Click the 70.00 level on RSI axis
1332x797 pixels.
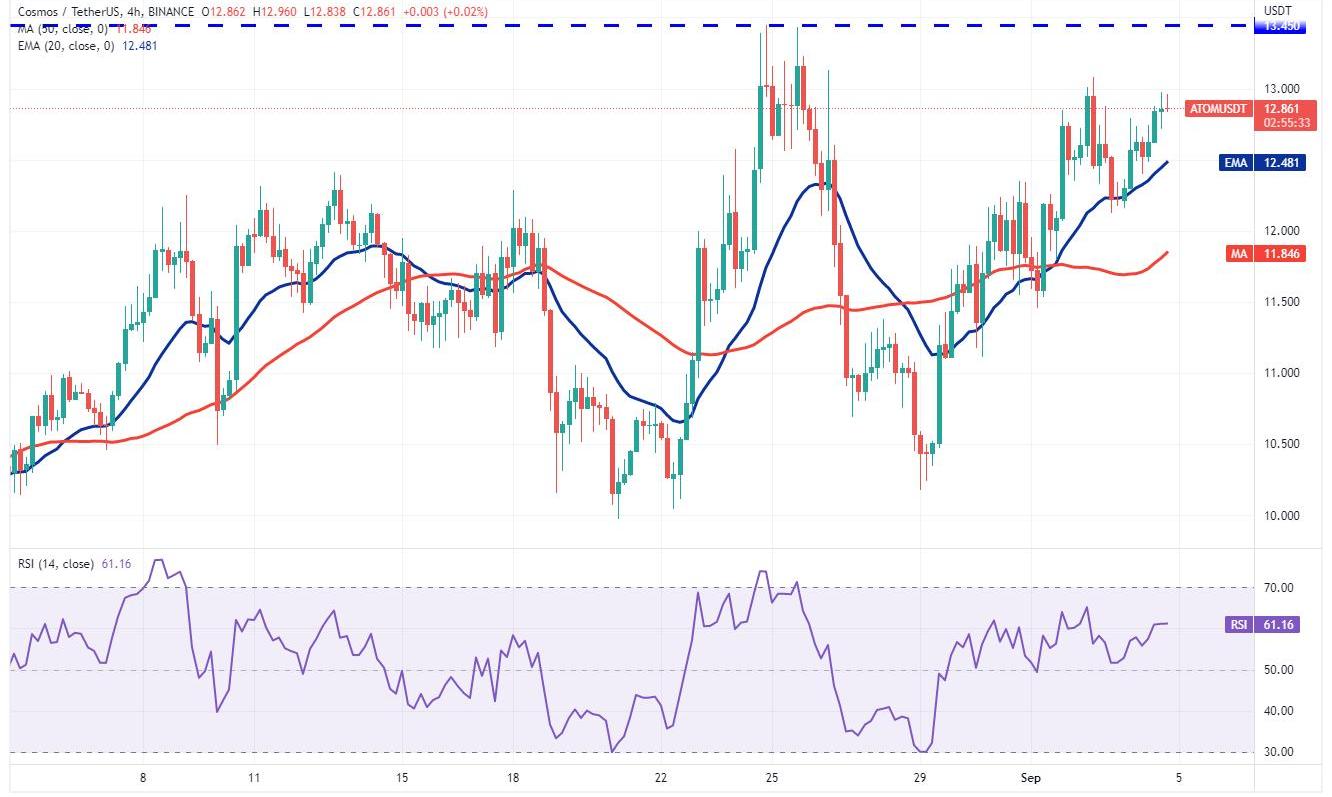(x=1283, y=588)
